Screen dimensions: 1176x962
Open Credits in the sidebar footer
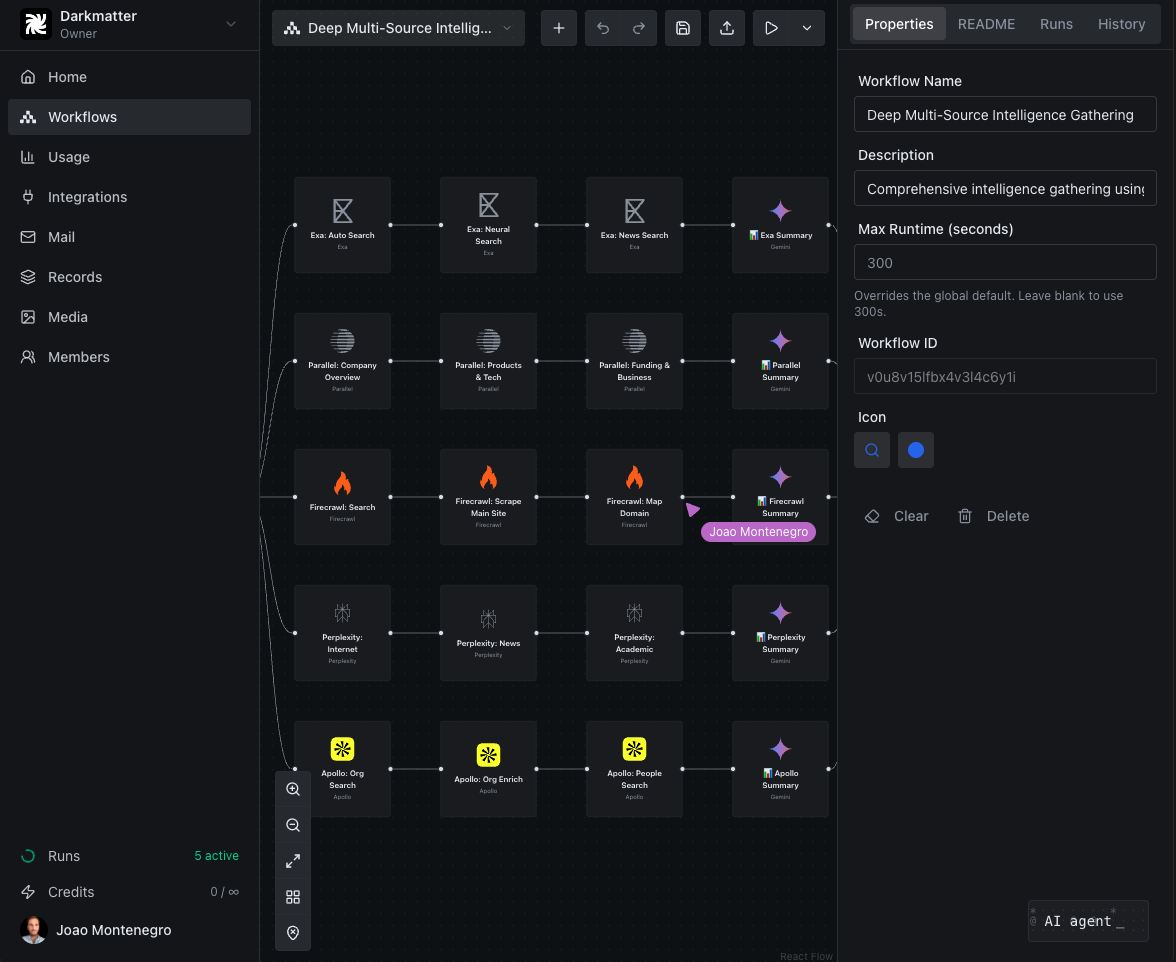click(x=129, y=892)
